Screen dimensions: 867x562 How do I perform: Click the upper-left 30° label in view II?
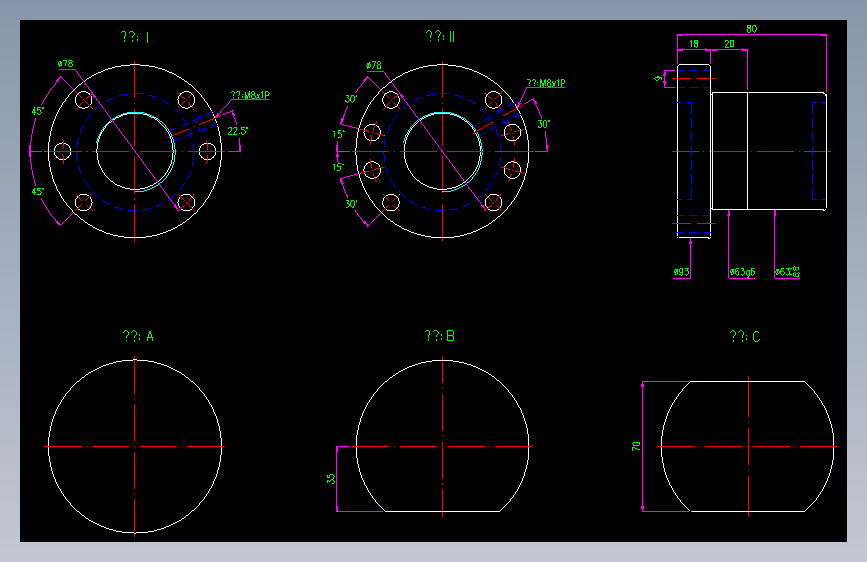351,99
